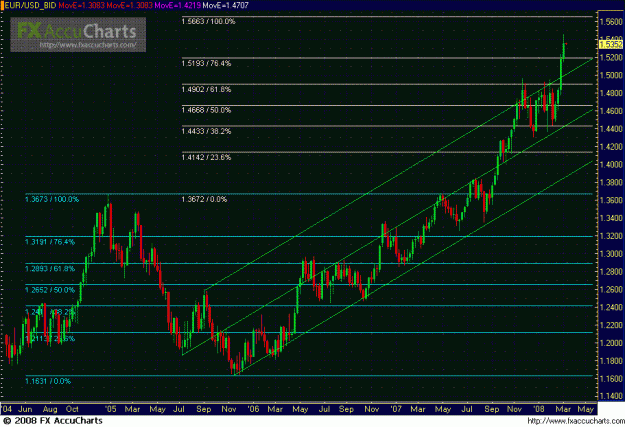Screen dimensions: 625x427
Task: Click the 1.1600 price axis value
Action: click(x=611, y=378)
